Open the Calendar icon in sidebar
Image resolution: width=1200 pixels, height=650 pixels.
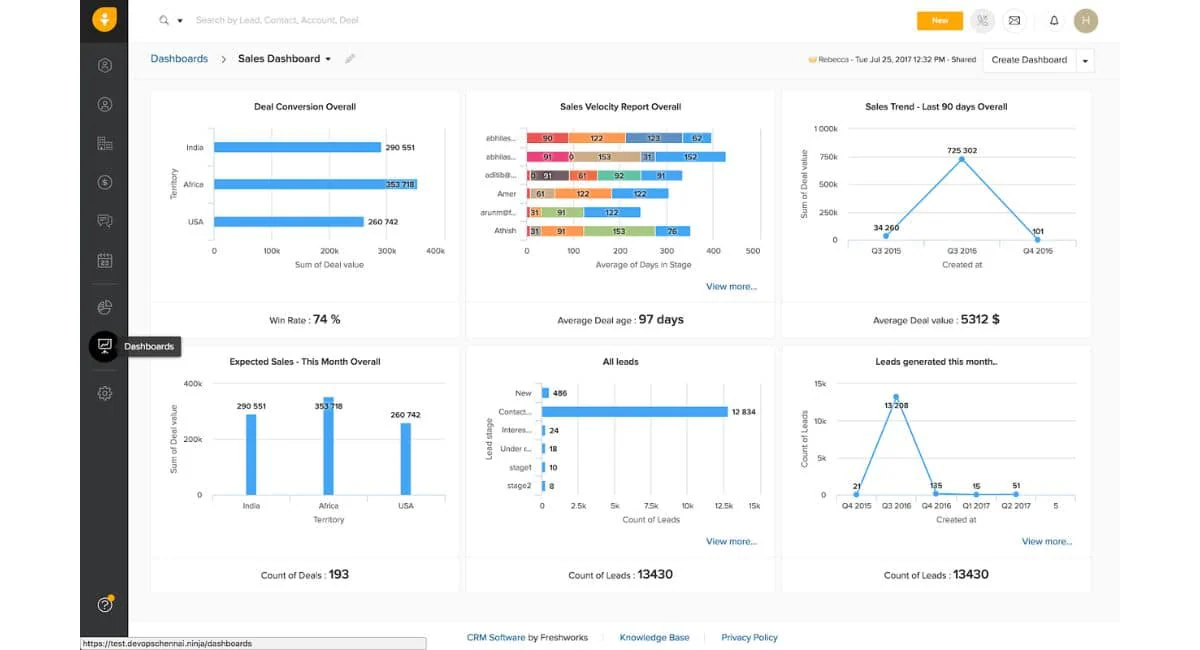pos(104,261)
